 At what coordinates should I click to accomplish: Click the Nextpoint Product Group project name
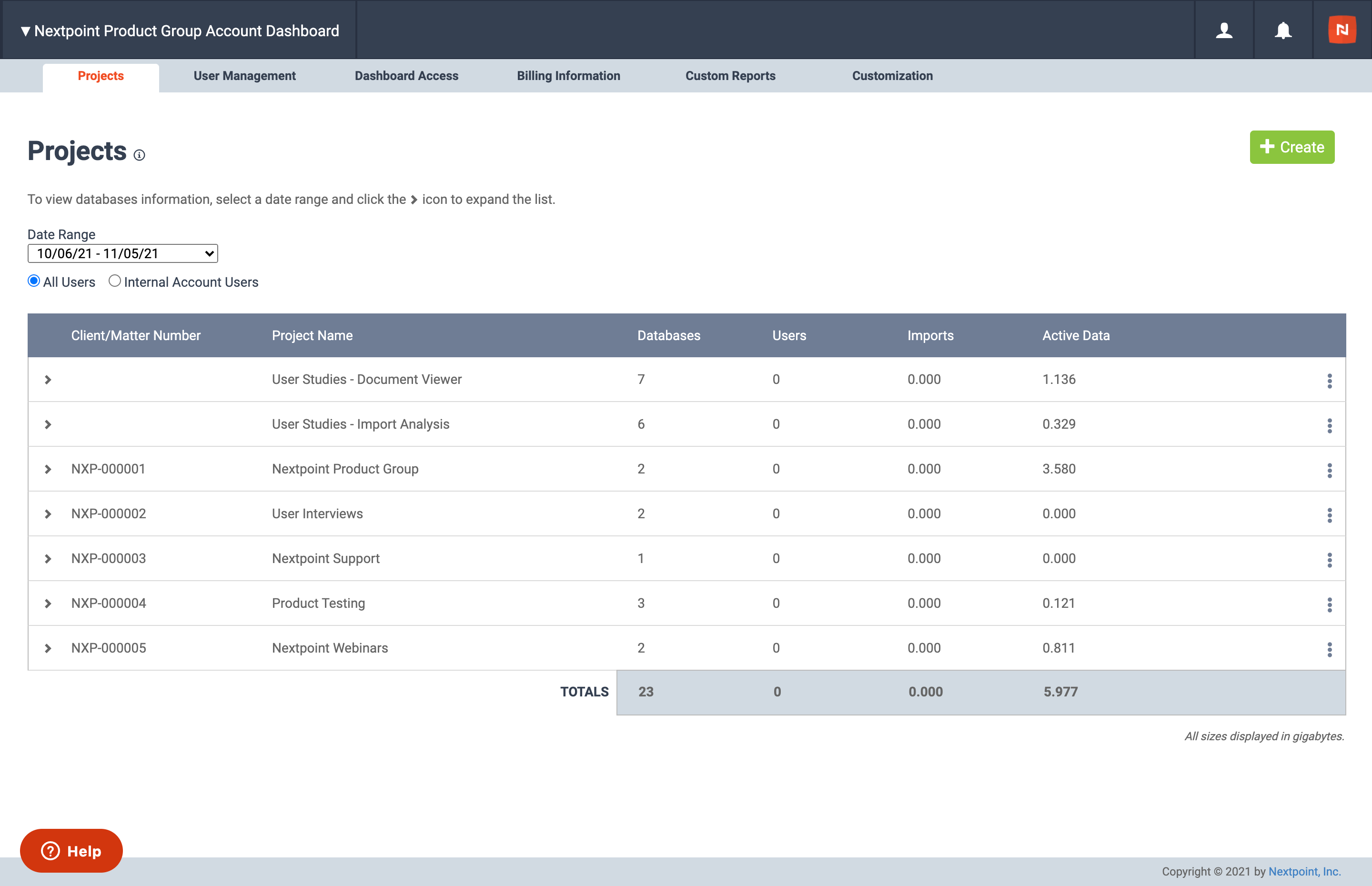pyautogui.click(x=345, y=469)
